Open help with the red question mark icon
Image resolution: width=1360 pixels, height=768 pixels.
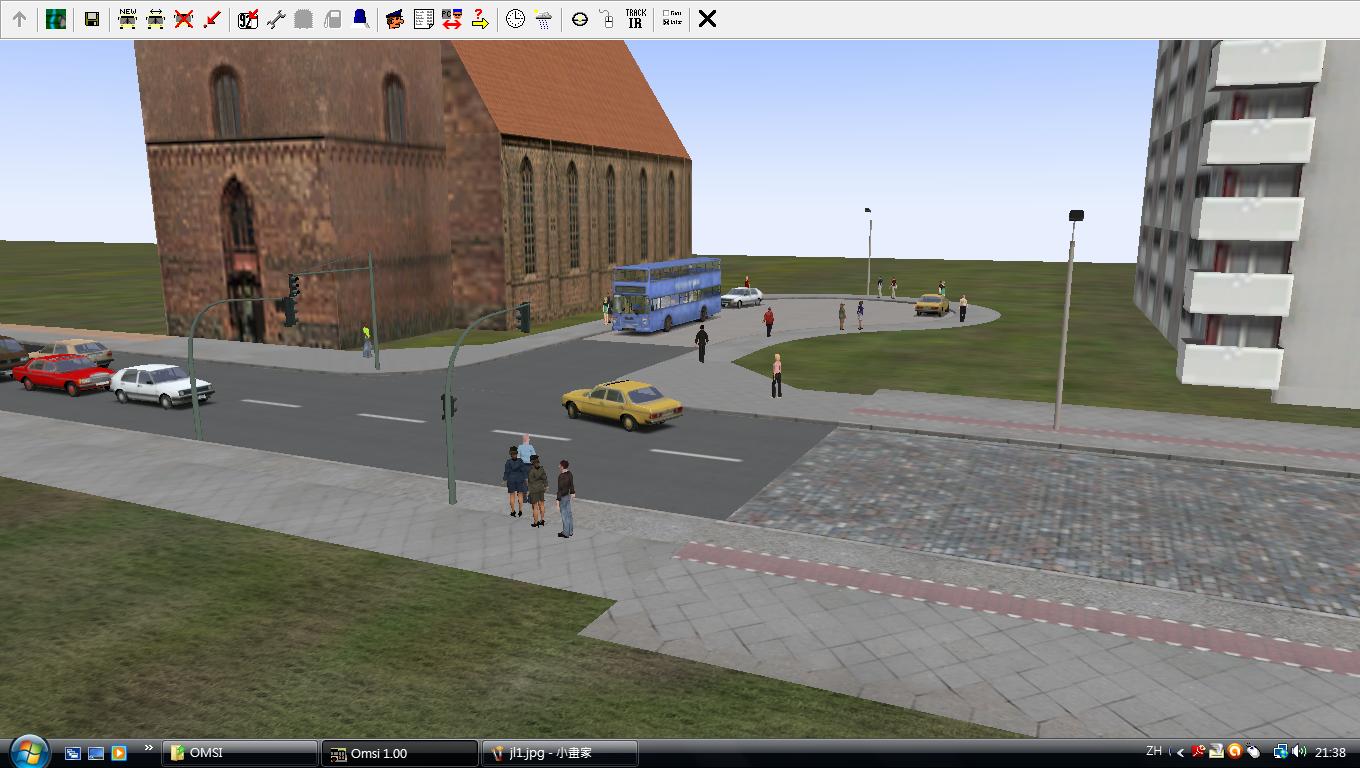(479, 19)
